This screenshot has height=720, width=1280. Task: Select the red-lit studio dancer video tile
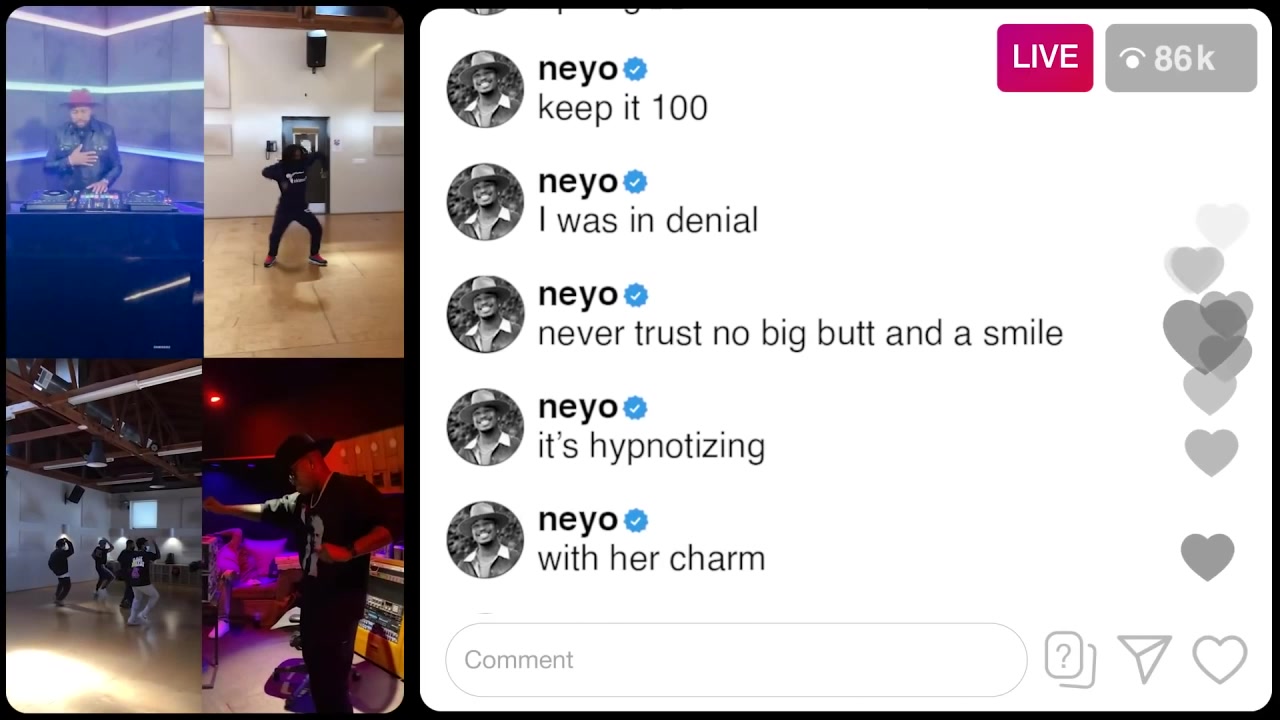coord(304,536)
